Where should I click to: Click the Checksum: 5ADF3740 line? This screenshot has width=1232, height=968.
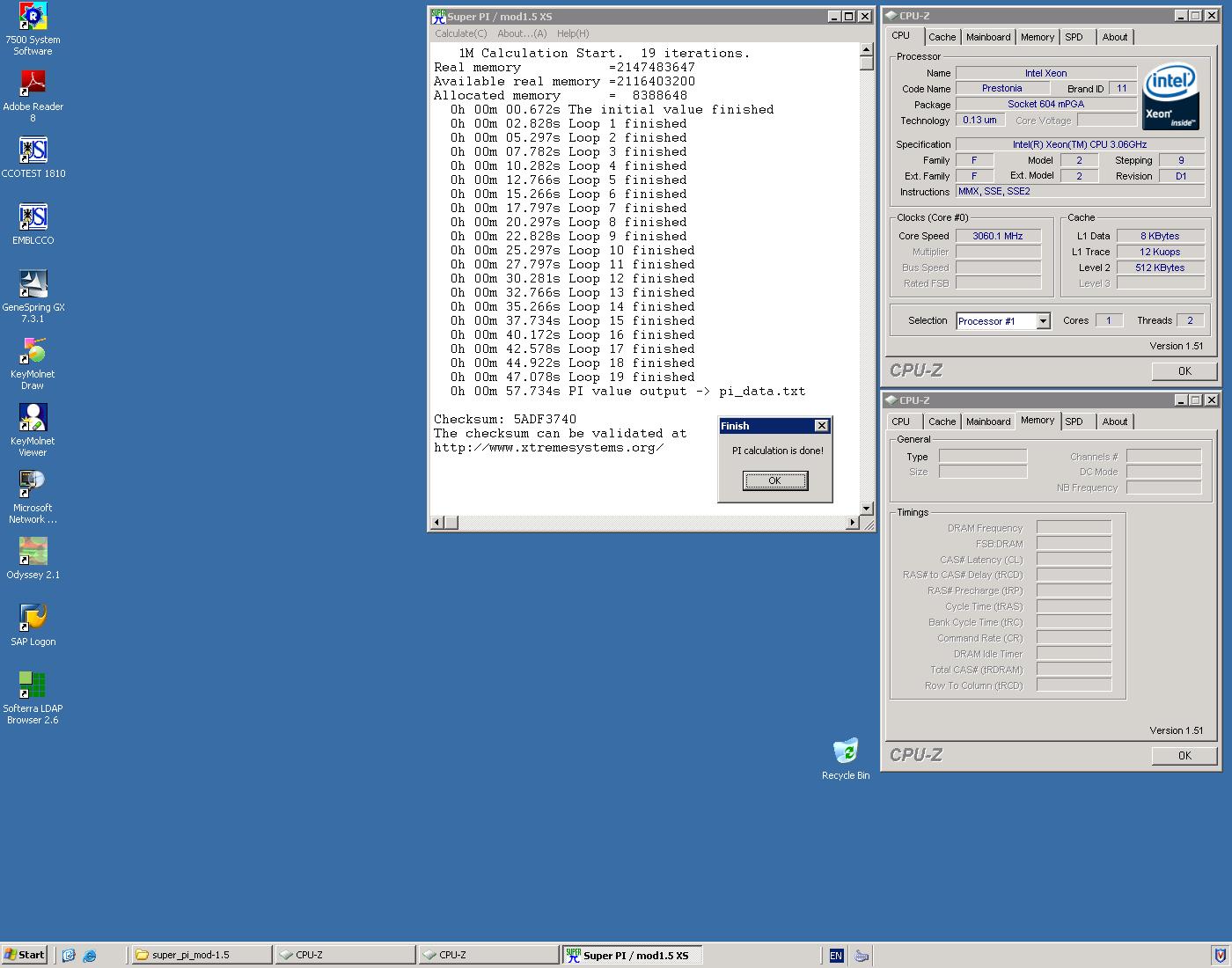[505, 420]
